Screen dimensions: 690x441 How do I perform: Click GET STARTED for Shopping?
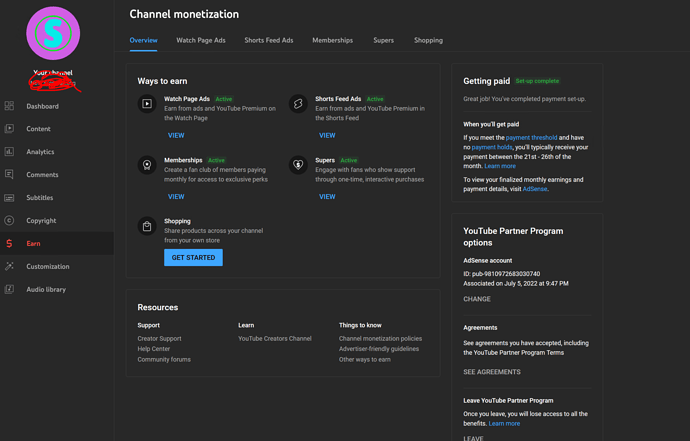tap(193, 257)
